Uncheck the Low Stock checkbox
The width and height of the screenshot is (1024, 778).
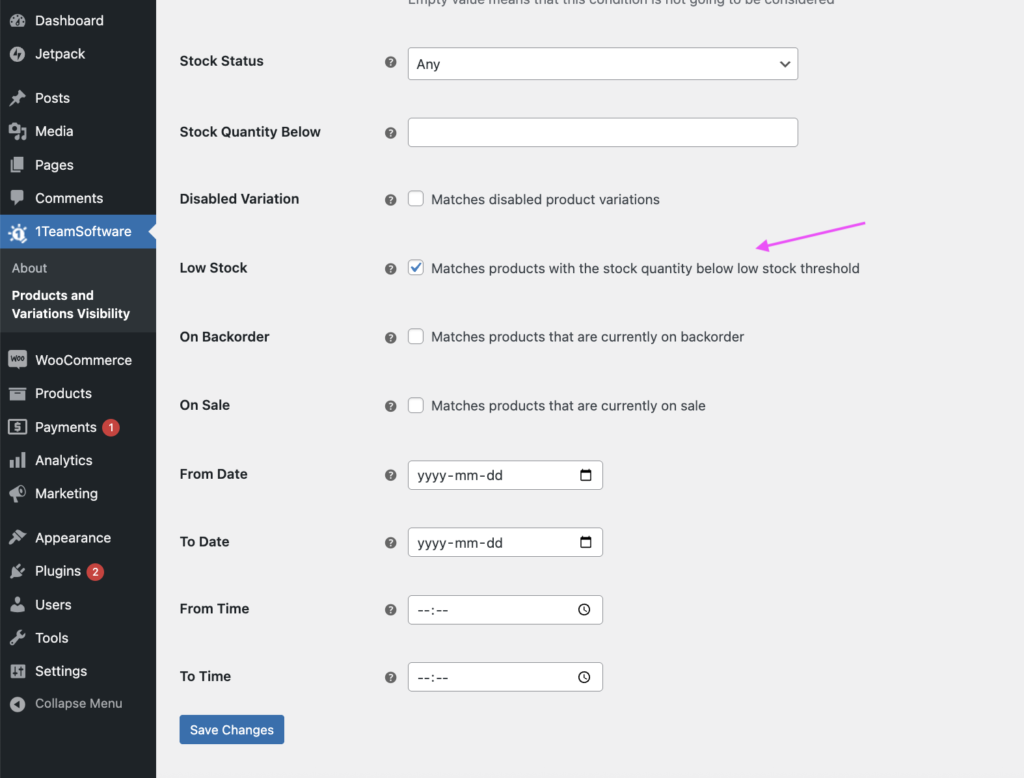pyautogui.click(x=416, y=268)
